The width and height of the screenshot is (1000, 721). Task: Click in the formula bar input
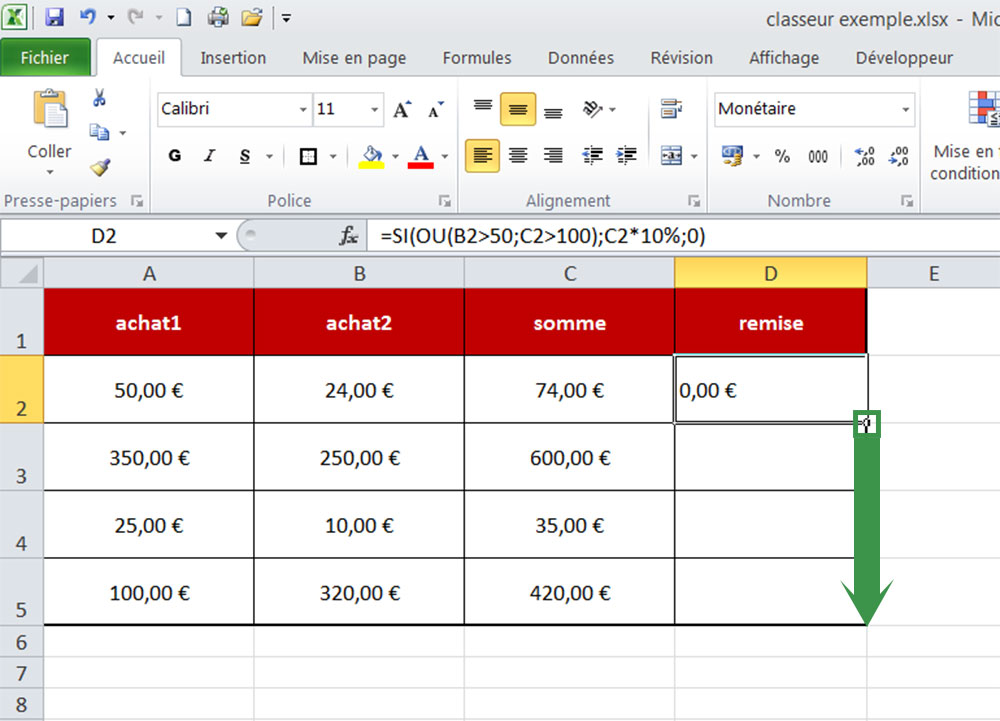pos(684,236)
